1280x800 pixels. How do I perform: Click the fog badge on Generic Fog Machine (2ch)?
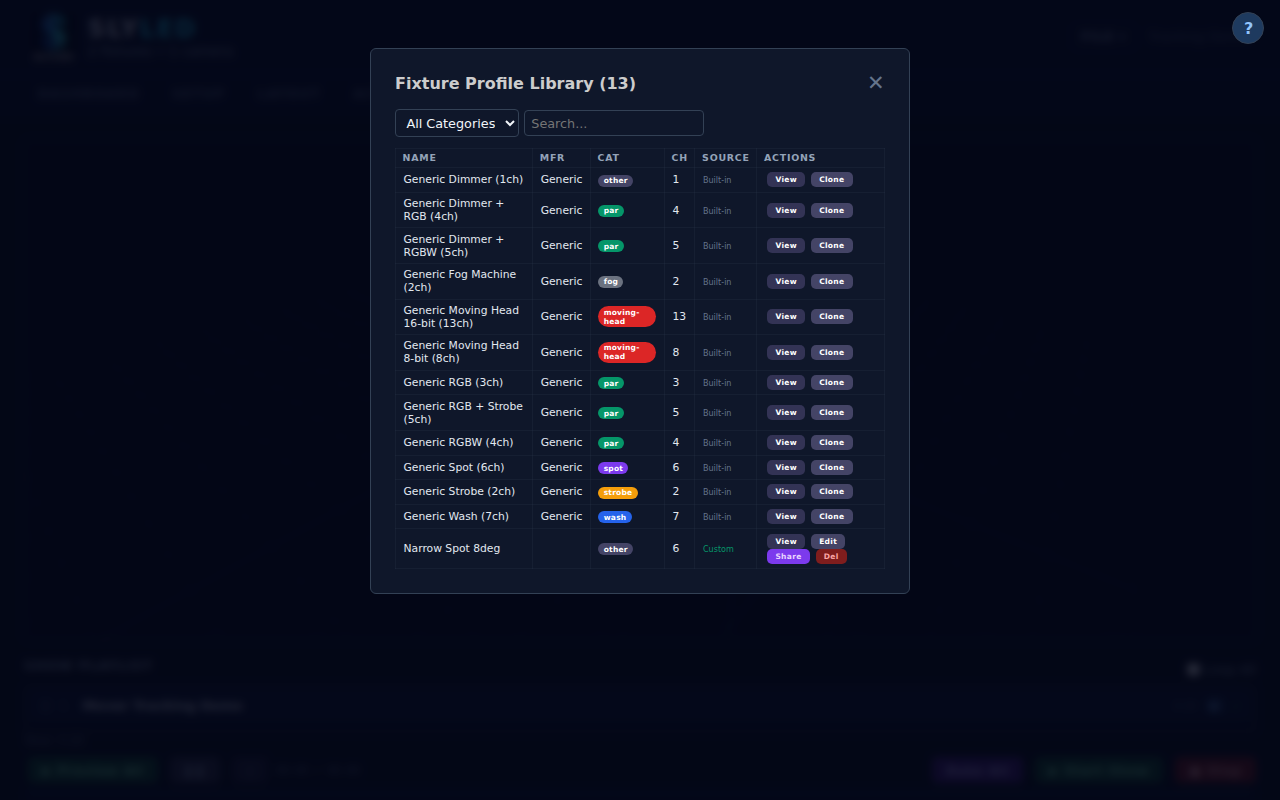pos(611,281)
